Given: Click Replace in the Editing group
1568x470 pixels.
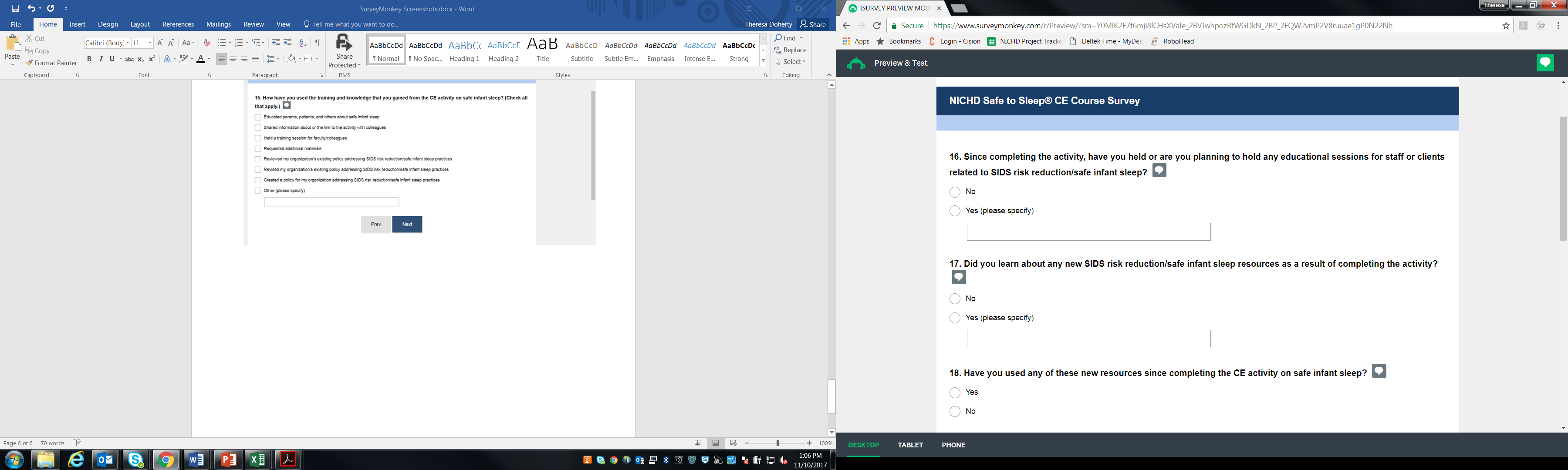Looking at the screenshot, I should pos(791,50).
